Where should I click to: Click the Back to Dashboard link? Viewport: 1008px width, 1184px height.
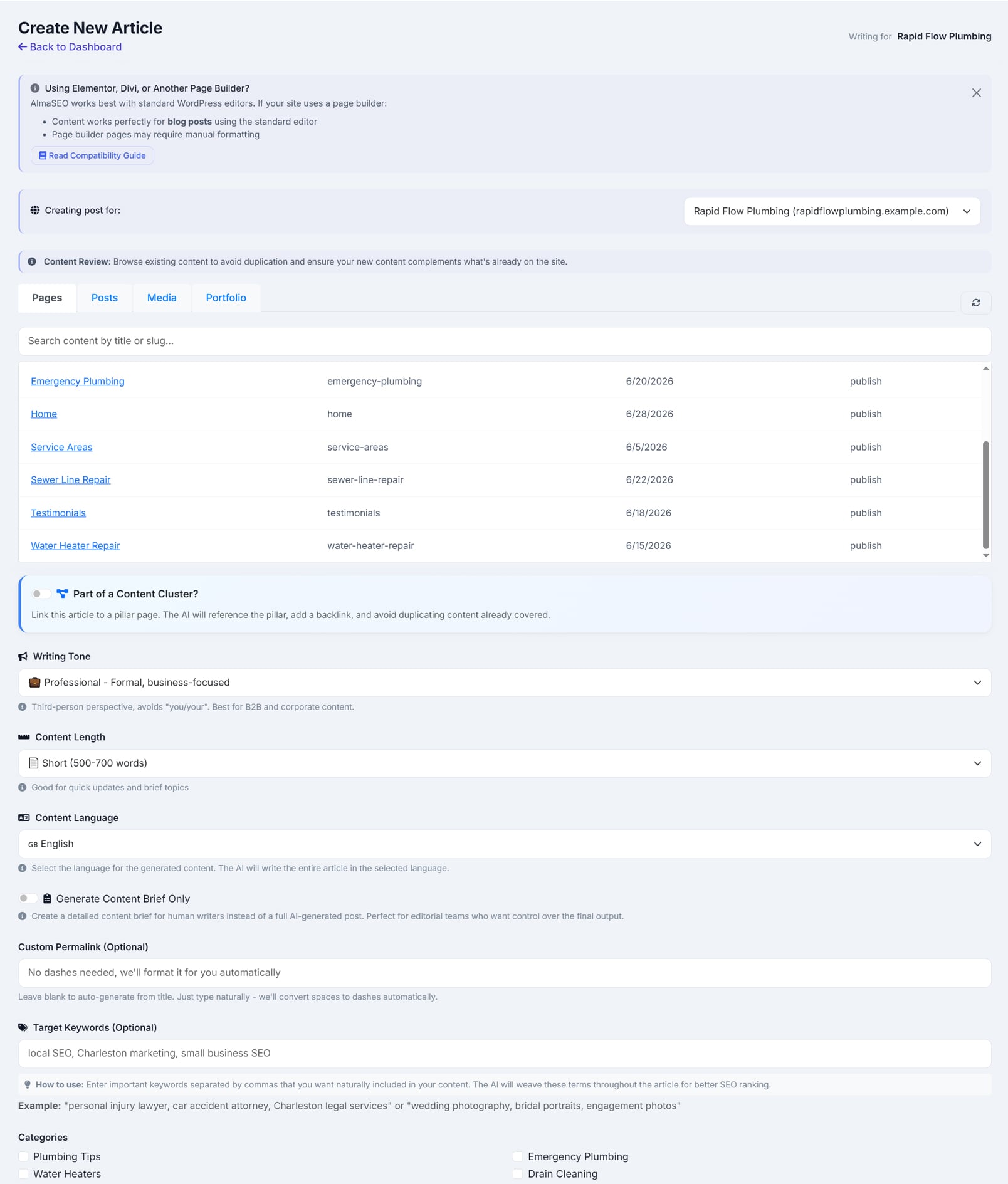[x=70, y=47]
